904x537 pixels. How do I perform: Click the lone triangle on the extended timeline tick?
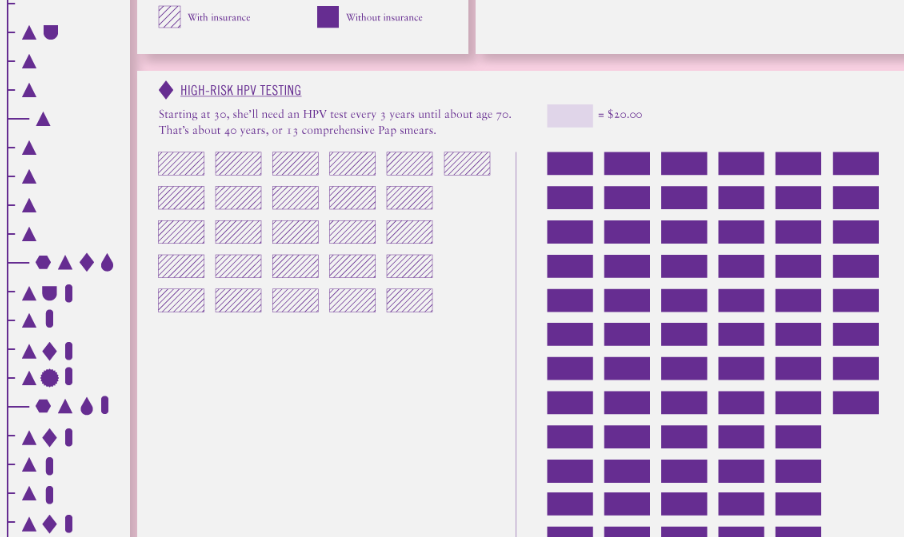pyautogui.click(x=43, y=119)
